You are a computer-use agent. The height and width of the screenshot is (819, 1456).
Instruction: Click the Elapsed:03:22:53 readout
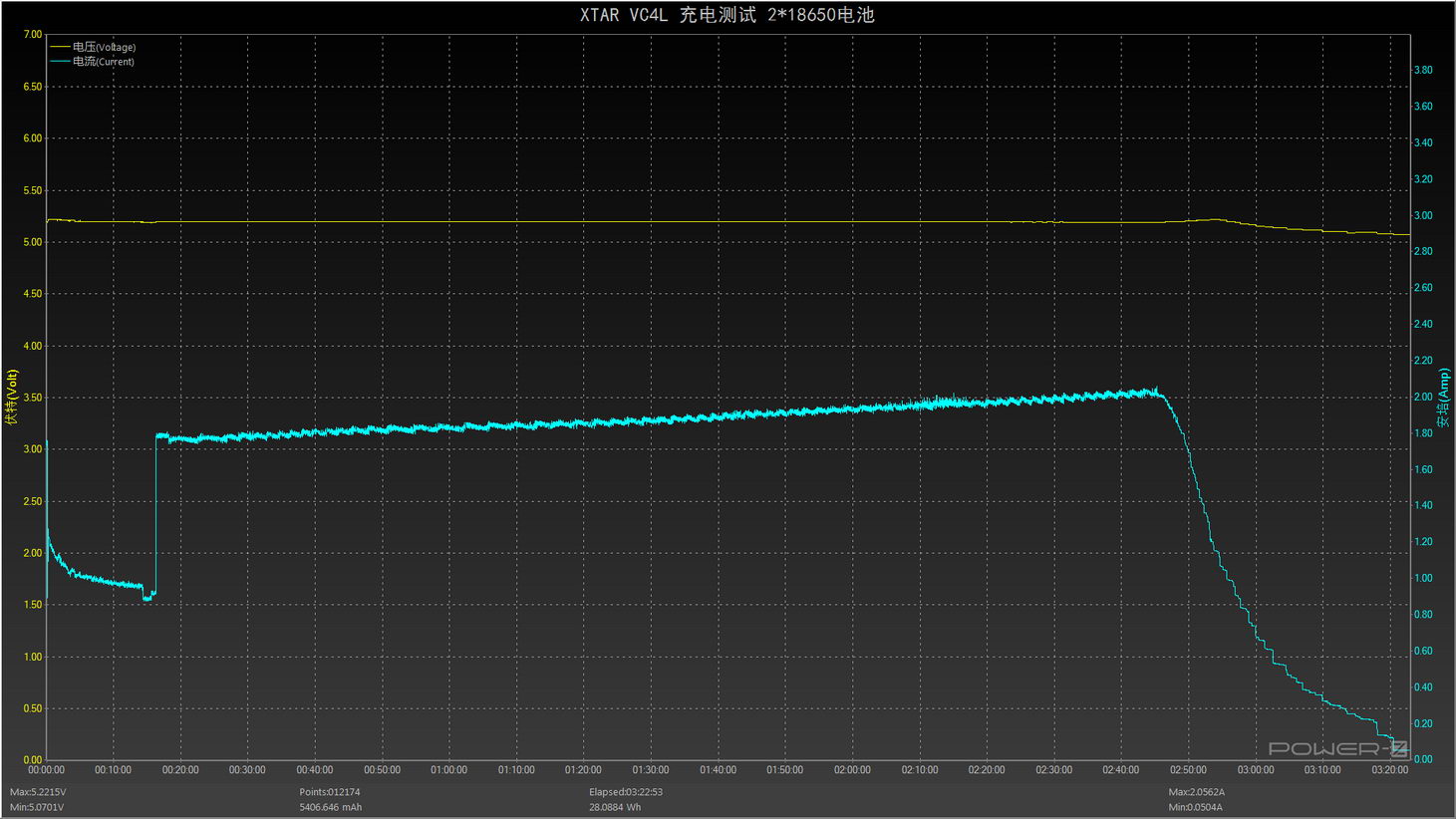point(626,792)
